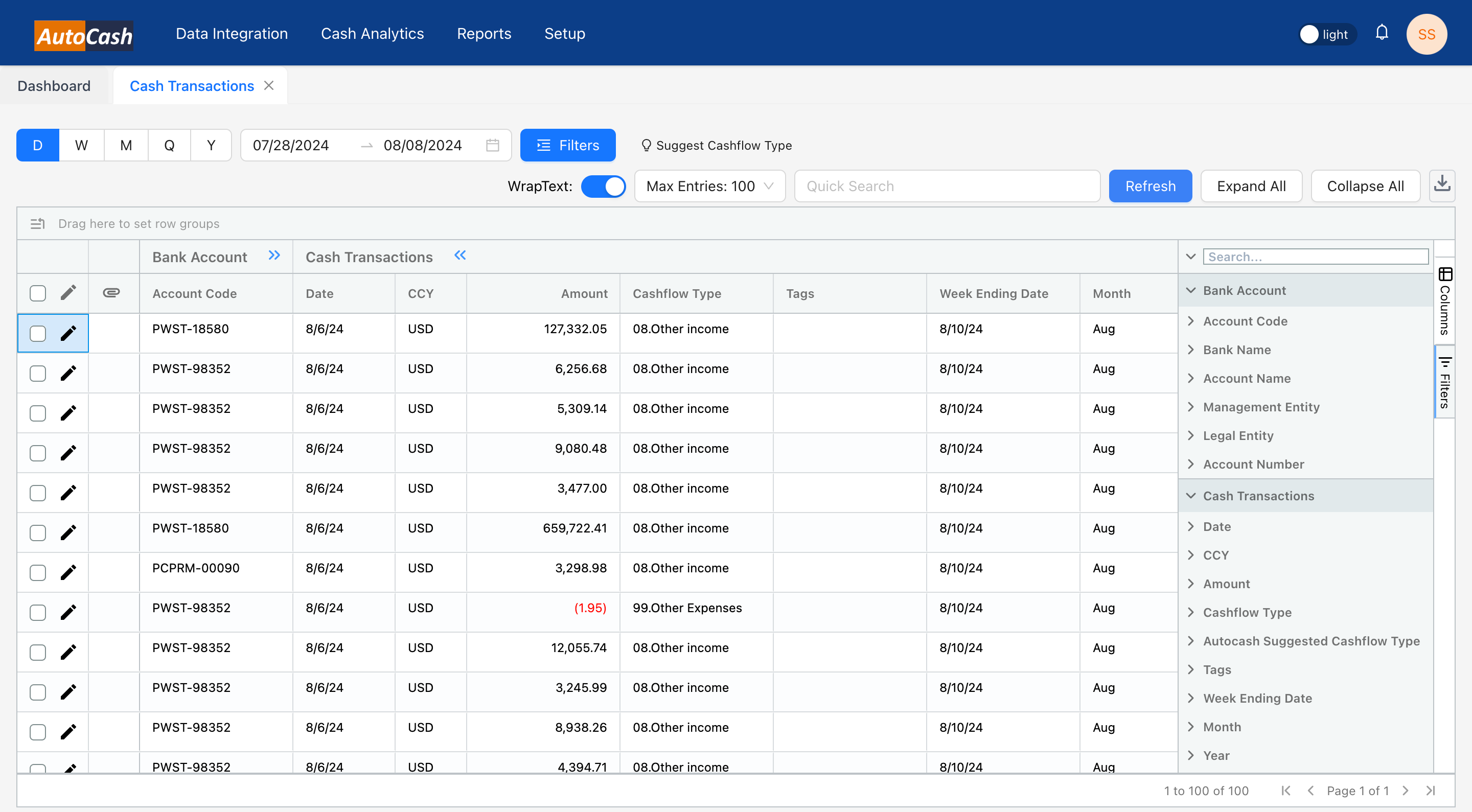Click the Refresh button
The image size is (1472, 812).
(1149, 185)
